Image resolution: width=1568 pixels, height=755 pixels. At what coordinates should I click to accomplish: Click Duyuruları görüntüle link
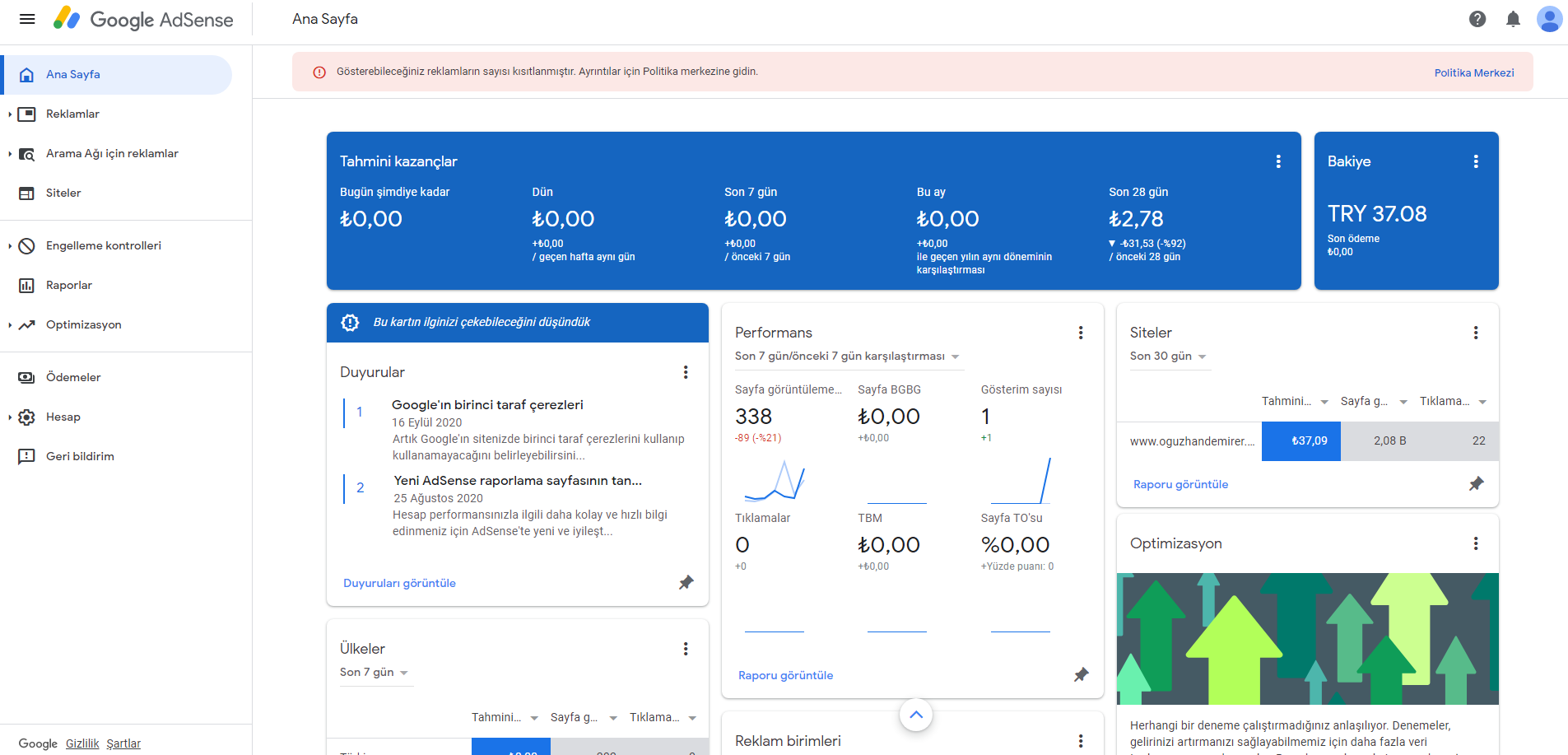pos(399,583)
